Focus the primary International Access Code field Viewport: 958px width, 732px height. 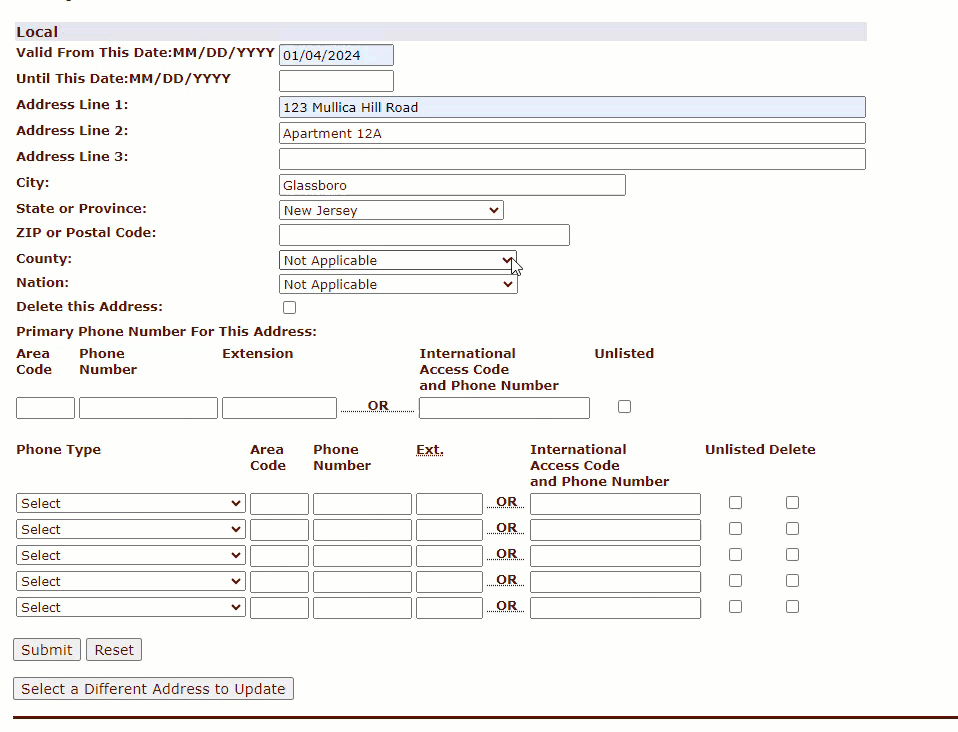[x=504, y=408]
